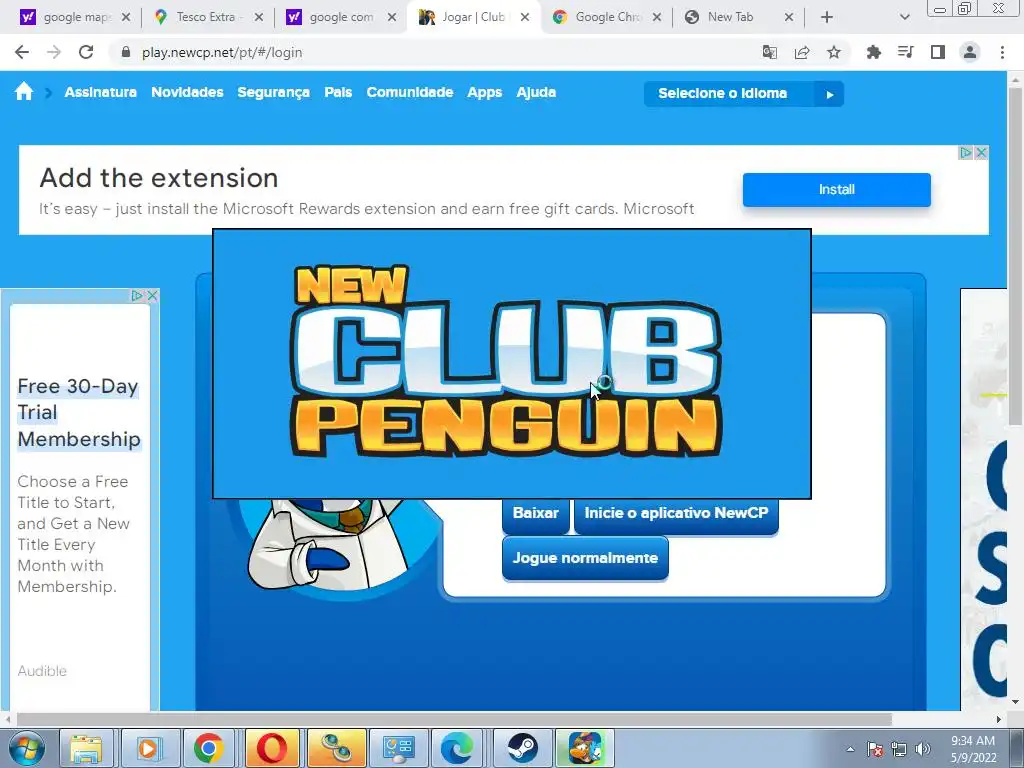Open Microsoft Edge from taskbar
Image resolution: width=1024 pixels, height=768 pixels.
(x=457, y=748)
